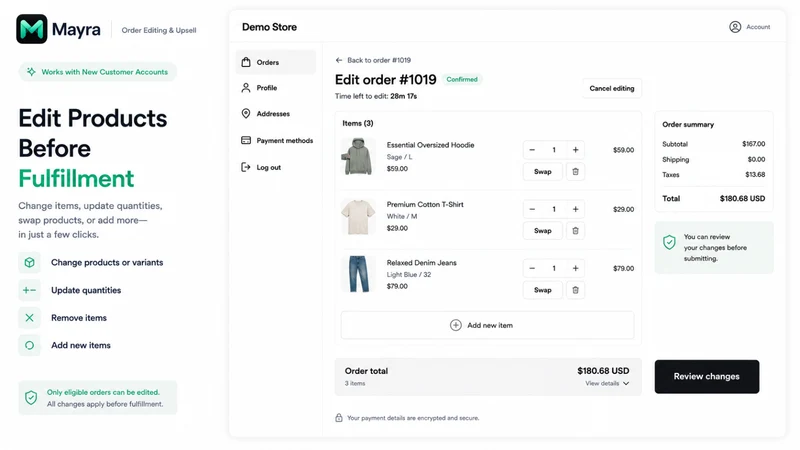Delete the Essential Oversized Hoodie item
The image size is (800, 450).
576,171
